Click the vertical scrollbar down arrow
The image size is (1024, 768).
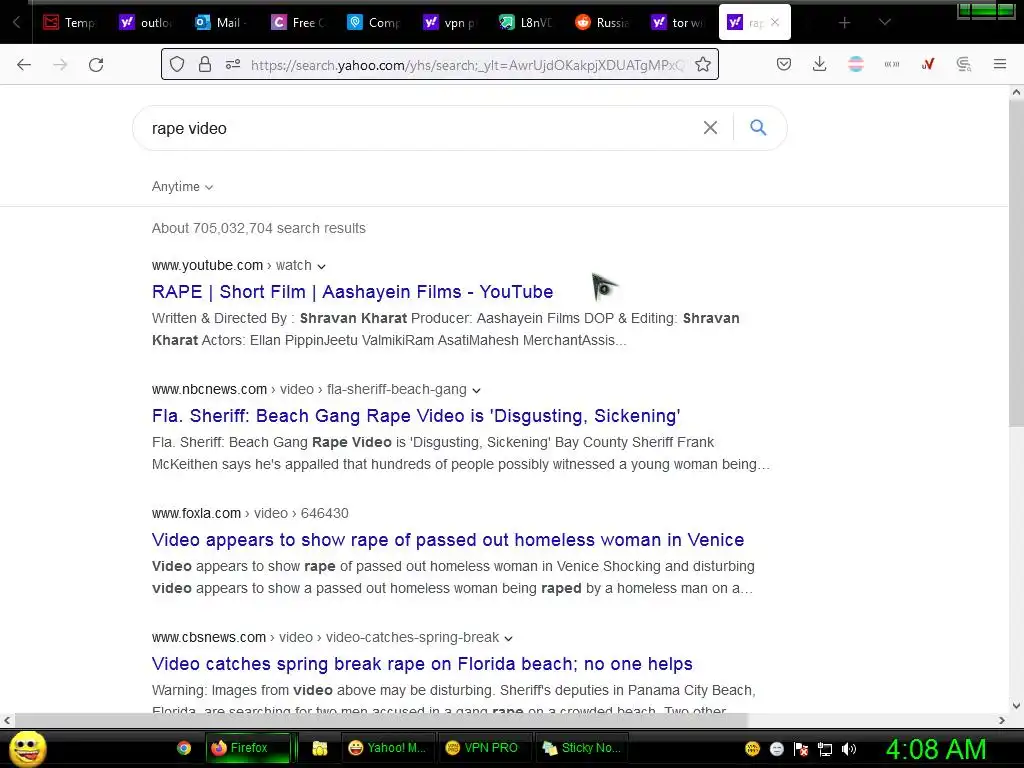pyautogui.click(x=1016, y=705)
